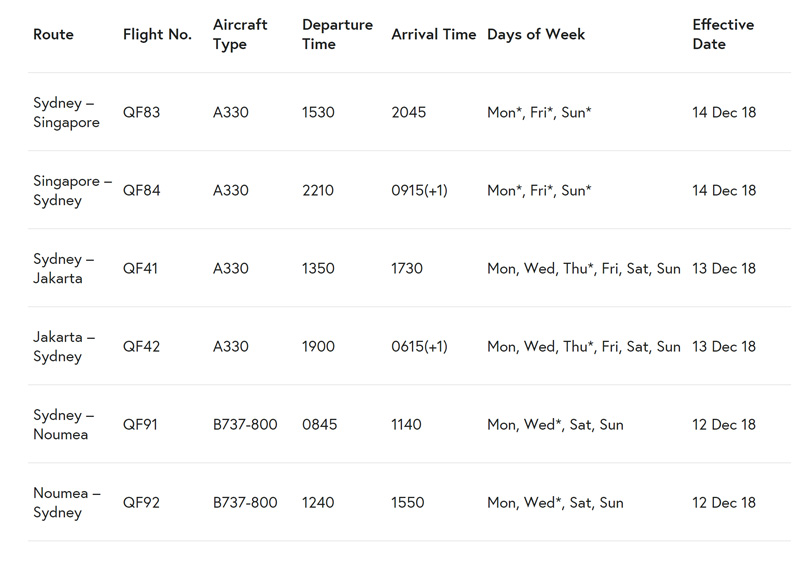The height and width of the screenshot is (561, 800).
Task: Select flight number QF41
Action: 141,268
